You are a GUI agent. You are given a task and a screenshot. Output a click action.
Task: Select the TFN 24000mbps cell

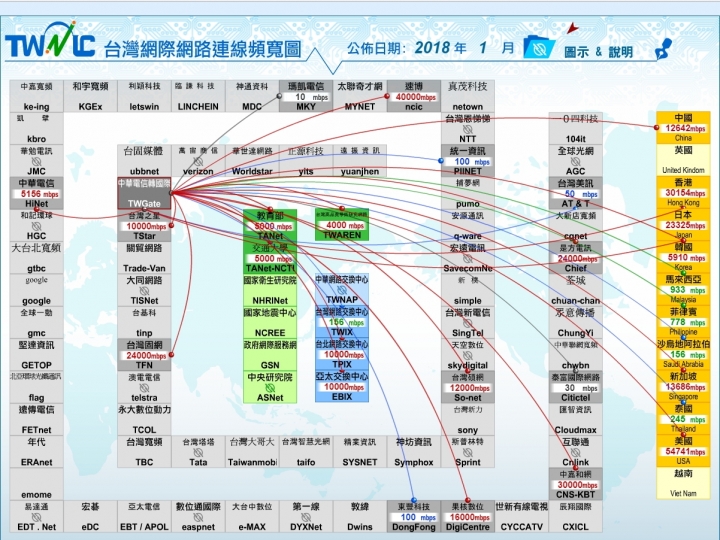click(x=144, y=355)
